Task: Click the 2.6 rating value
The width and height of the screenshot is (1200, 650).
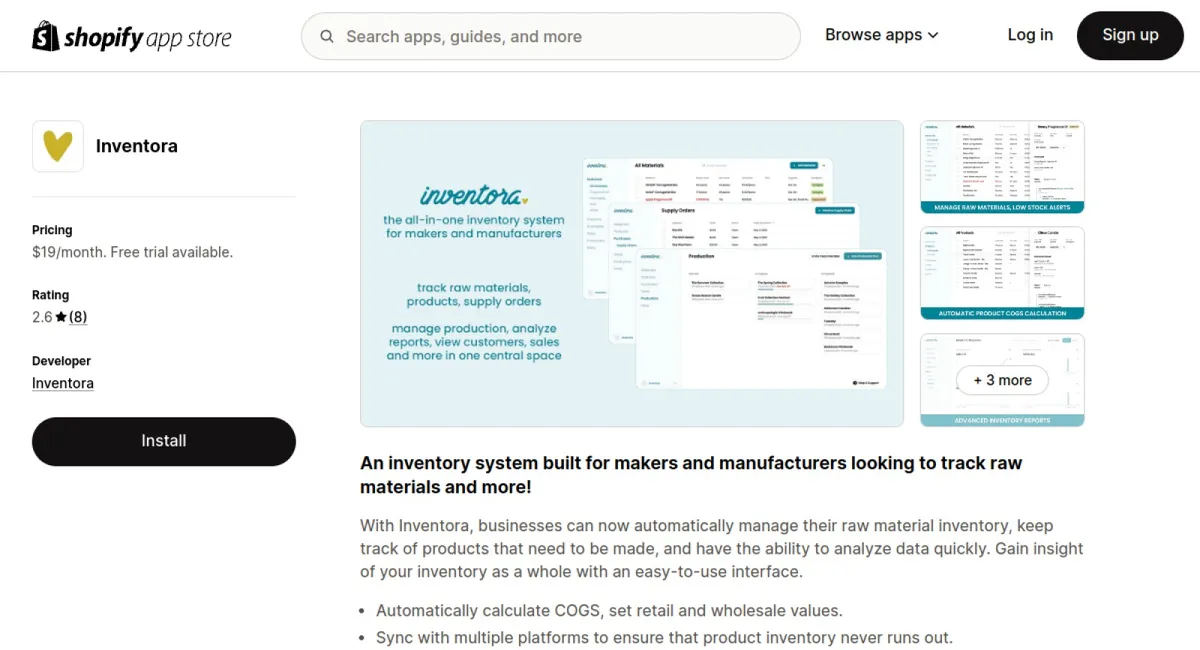Action: click(x=42, y=317)
